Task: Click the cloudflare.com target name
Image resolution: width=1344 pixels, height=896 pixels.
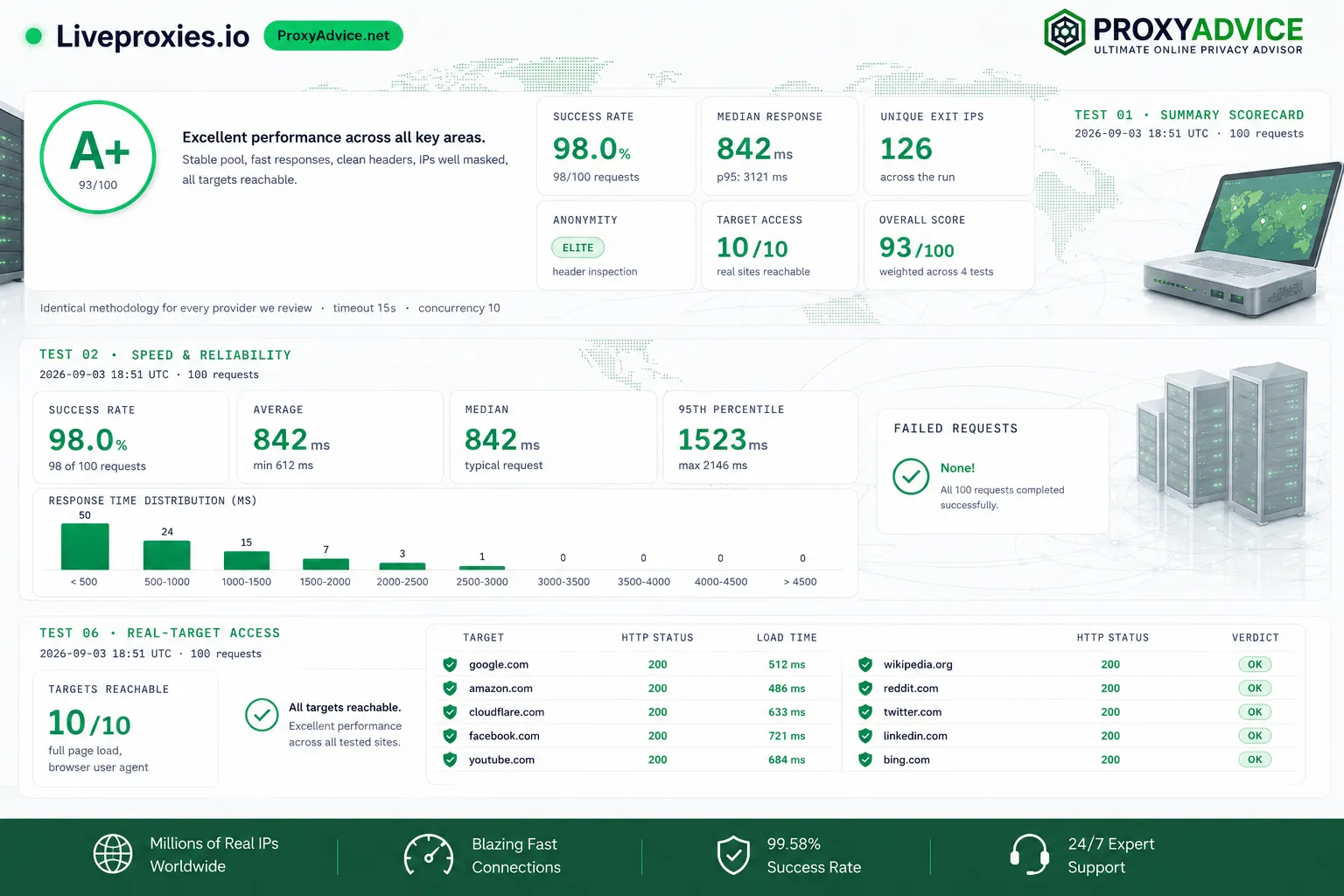Action: point(507,712)
